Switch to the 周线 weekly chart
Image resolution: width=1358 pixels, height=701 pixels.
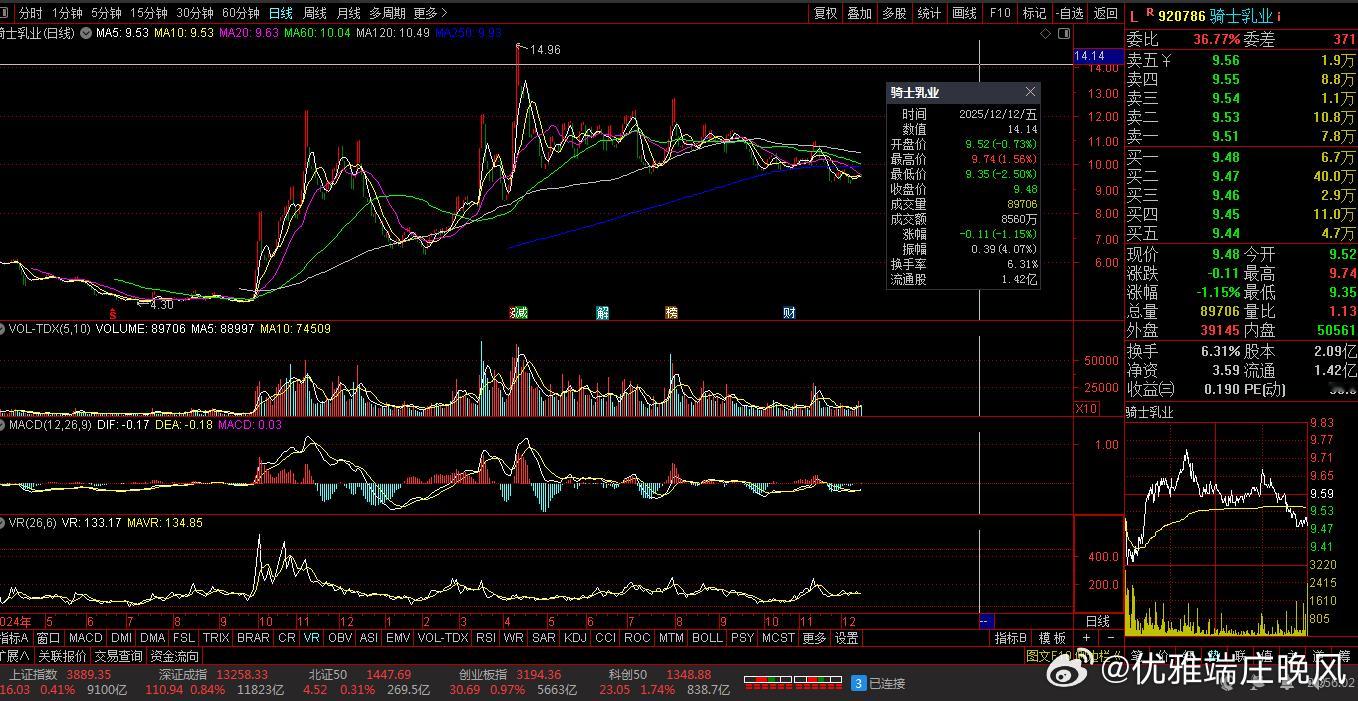(315, 13)
